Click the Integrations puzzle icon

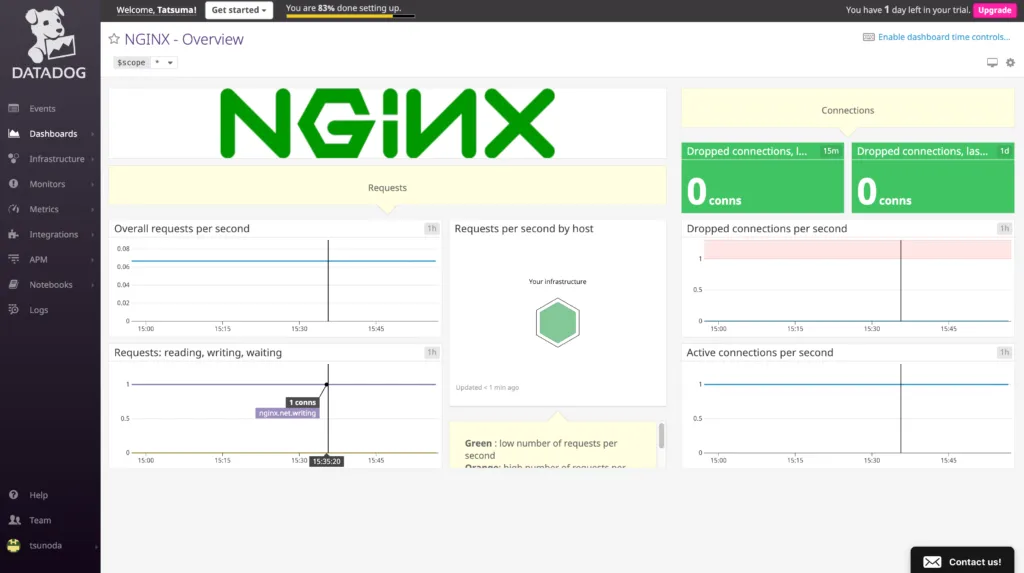14,234
